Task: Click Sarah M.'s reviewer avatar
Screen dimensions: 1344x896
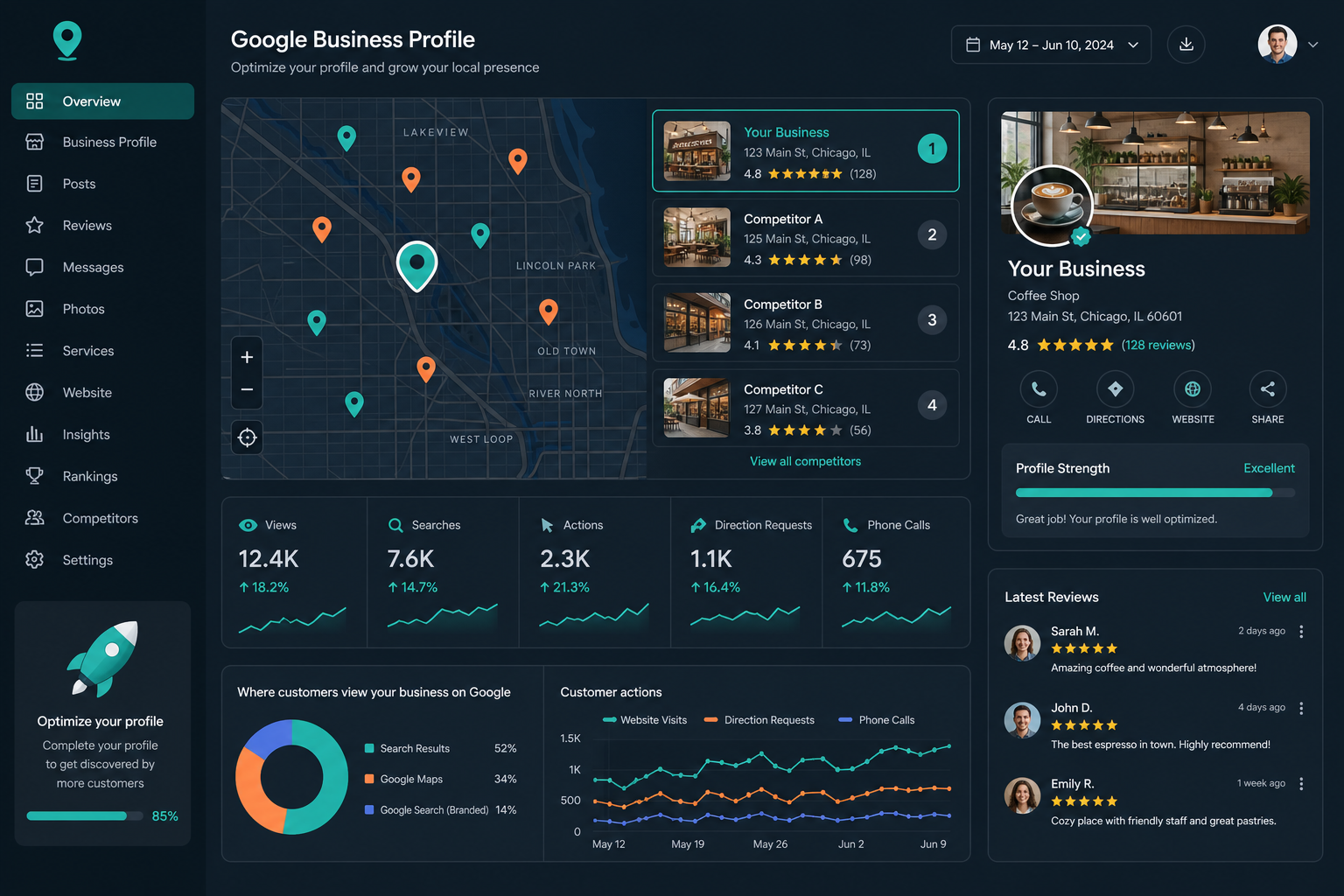Action: coord(1022,643)
